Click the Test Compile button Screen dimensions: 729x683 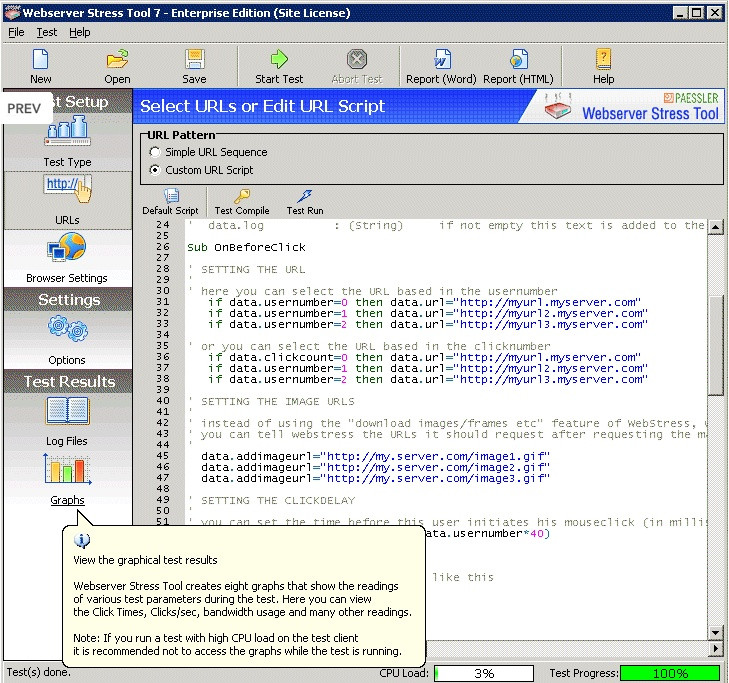pos(242,202)
